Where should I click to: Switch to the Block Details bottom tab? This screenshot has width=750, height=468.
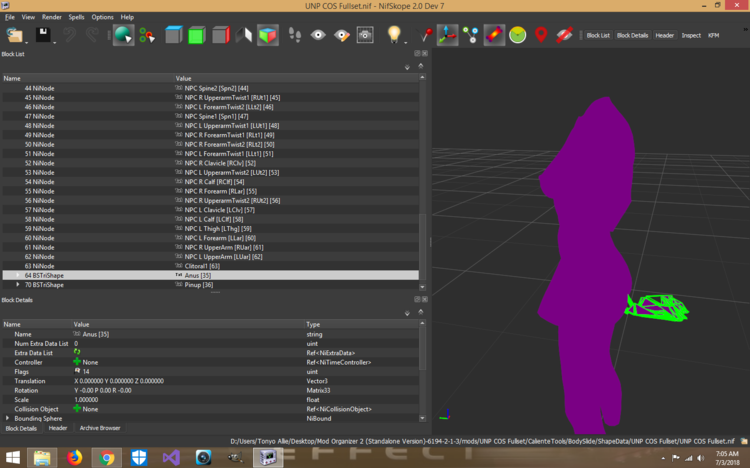coord(21,428)
